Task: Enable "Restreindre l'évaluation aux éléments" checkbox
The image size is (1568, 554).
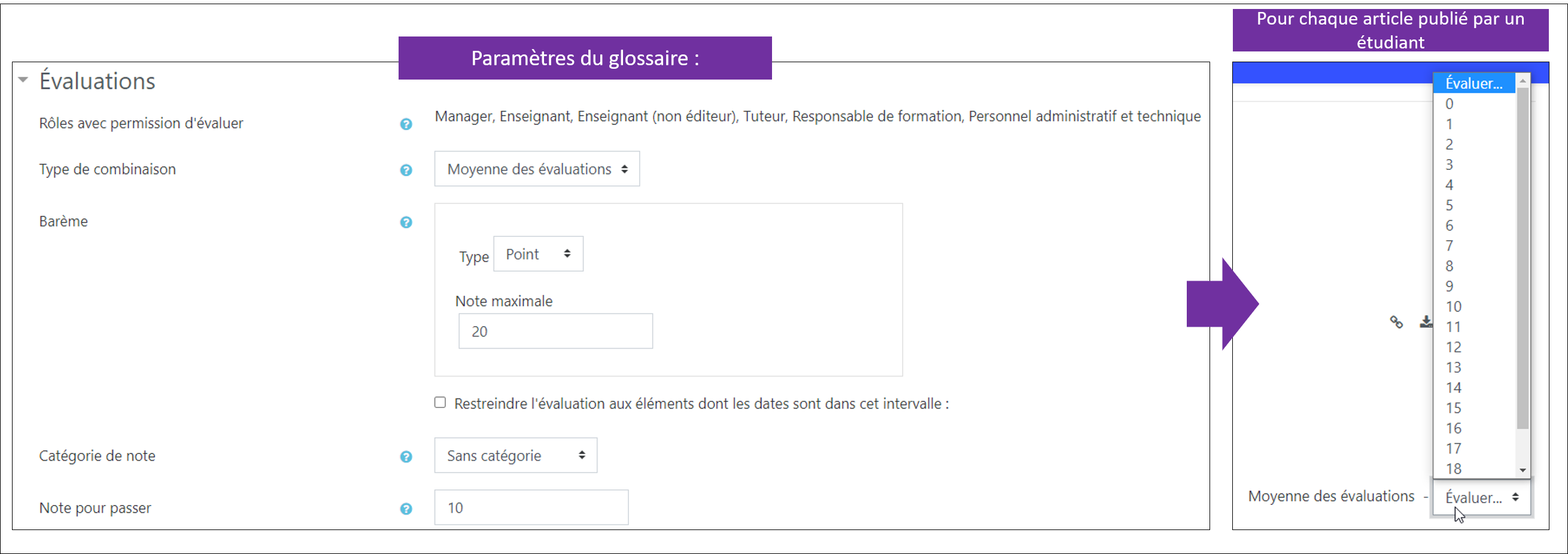Action: (440, 402)
